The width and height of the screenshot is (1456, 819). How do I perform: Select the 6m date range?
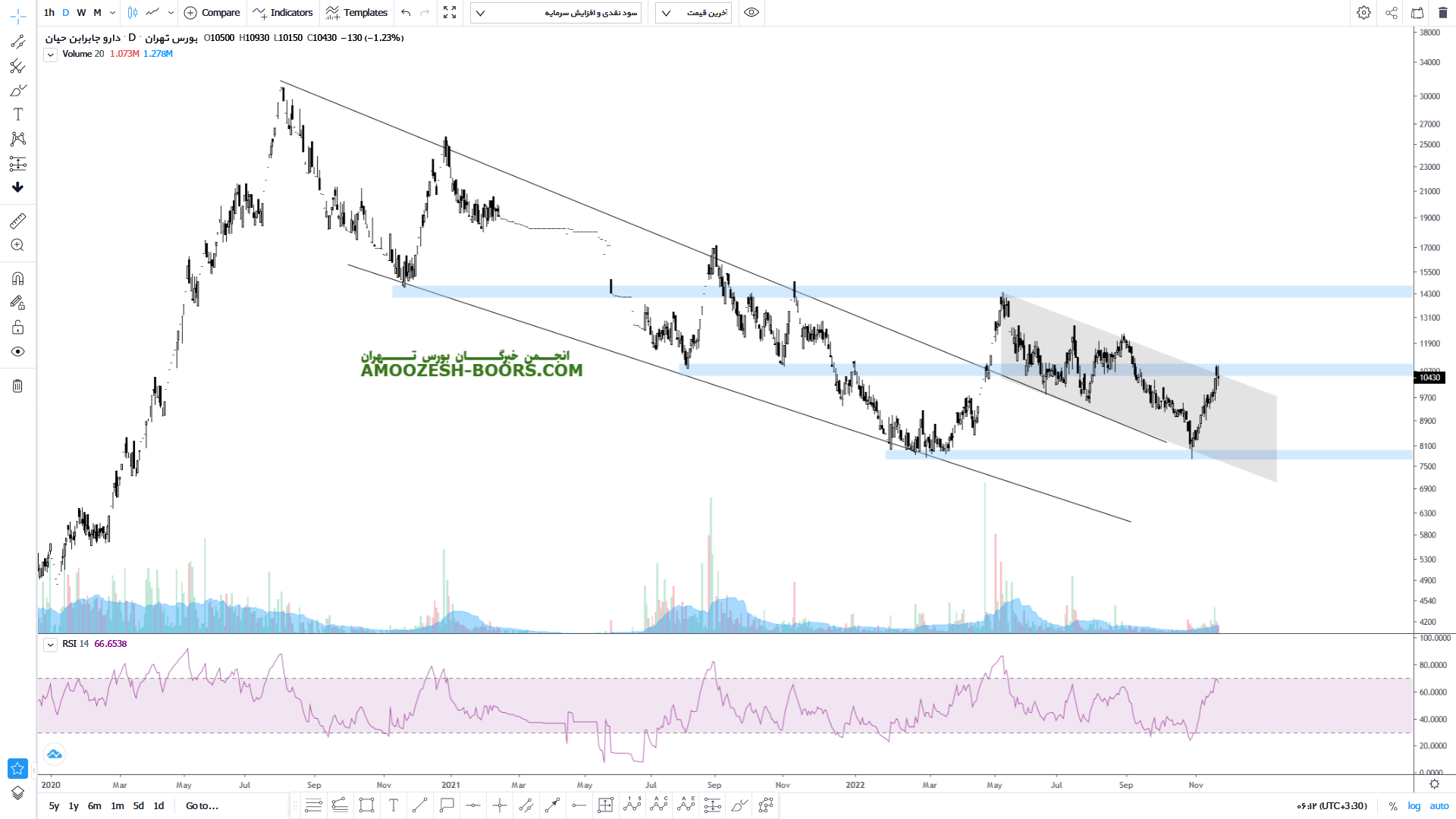click(94, 806)
